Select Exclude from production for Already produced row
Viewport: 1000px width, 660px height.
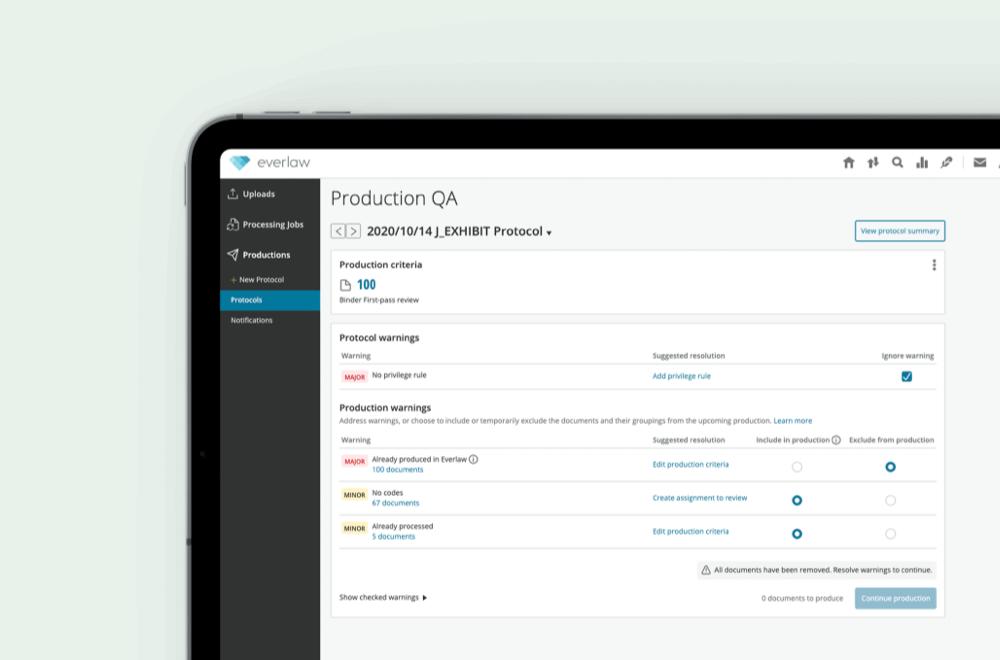[890, 467]
